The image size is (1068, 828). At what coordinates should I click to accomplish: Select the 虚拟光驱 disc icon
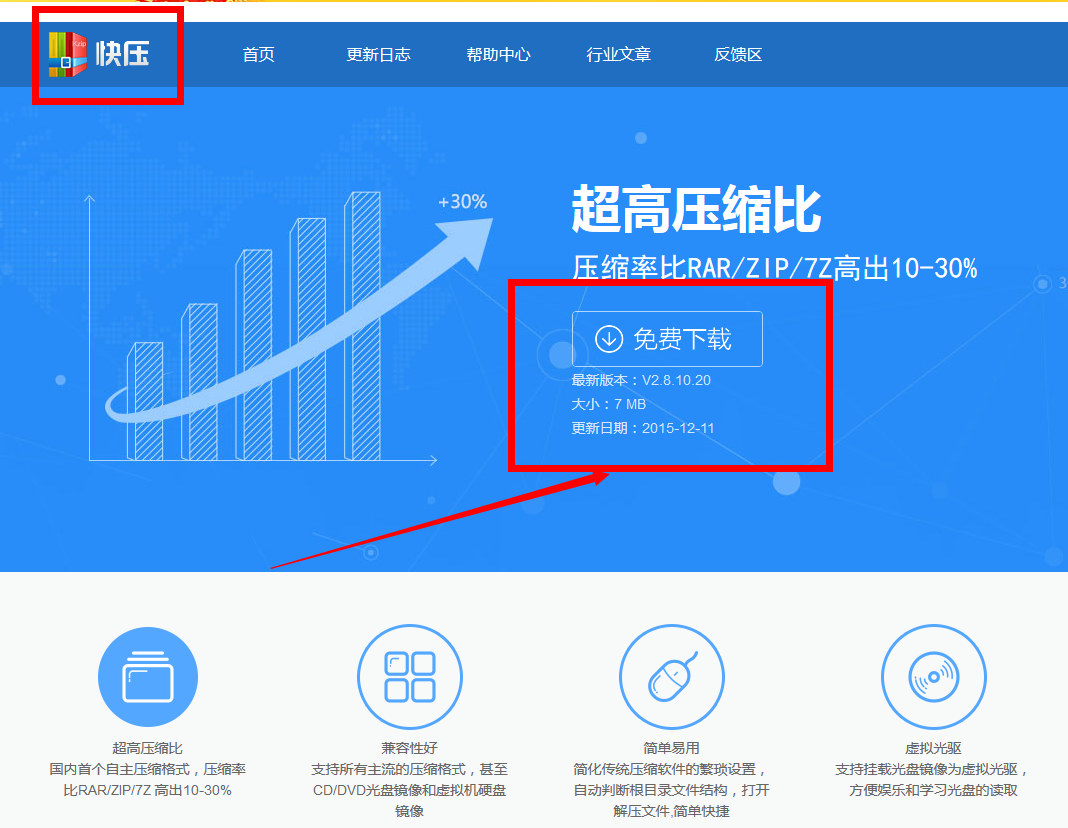934,677
